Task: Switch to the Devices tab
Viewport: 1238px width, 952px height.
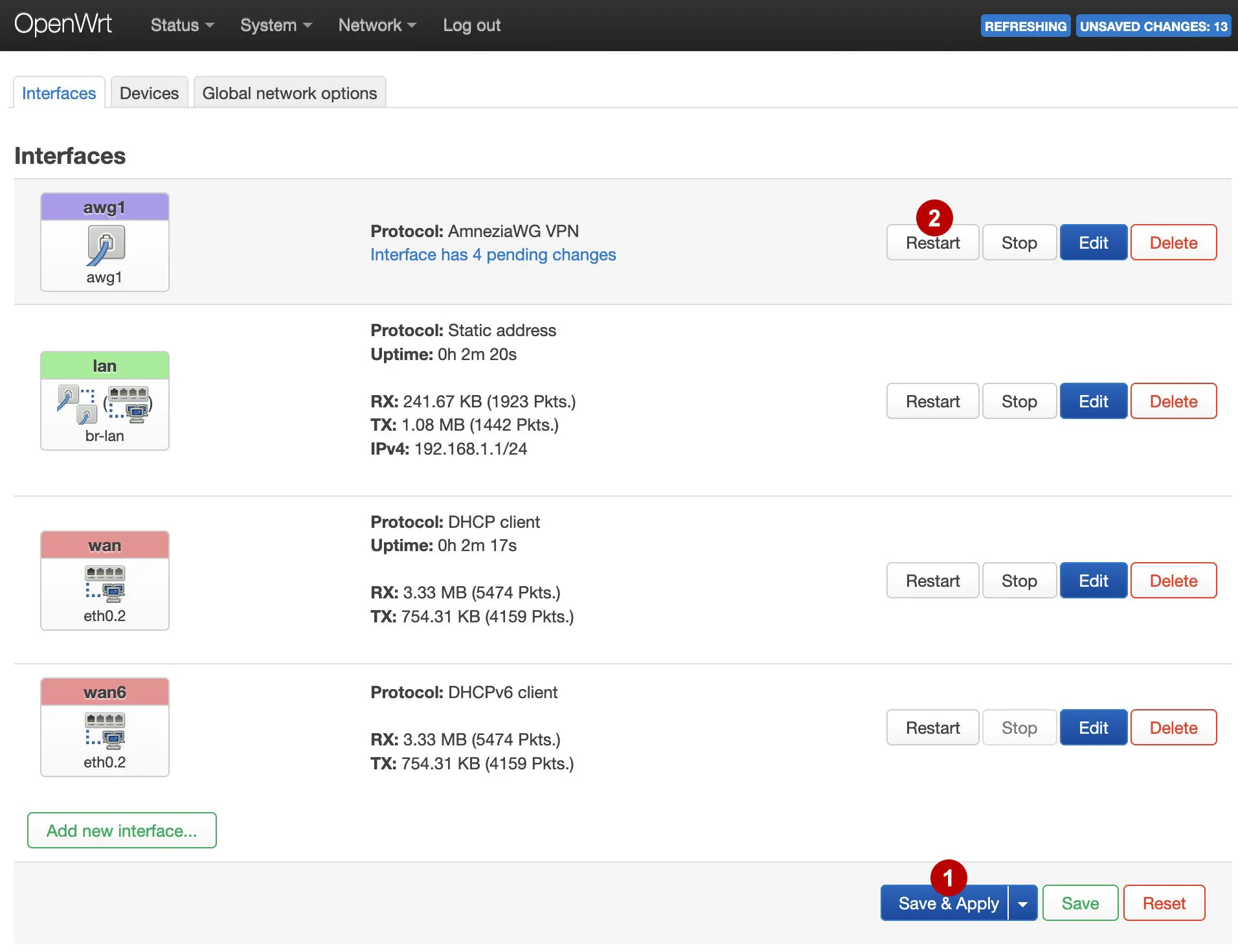Action: pos(149,93)
